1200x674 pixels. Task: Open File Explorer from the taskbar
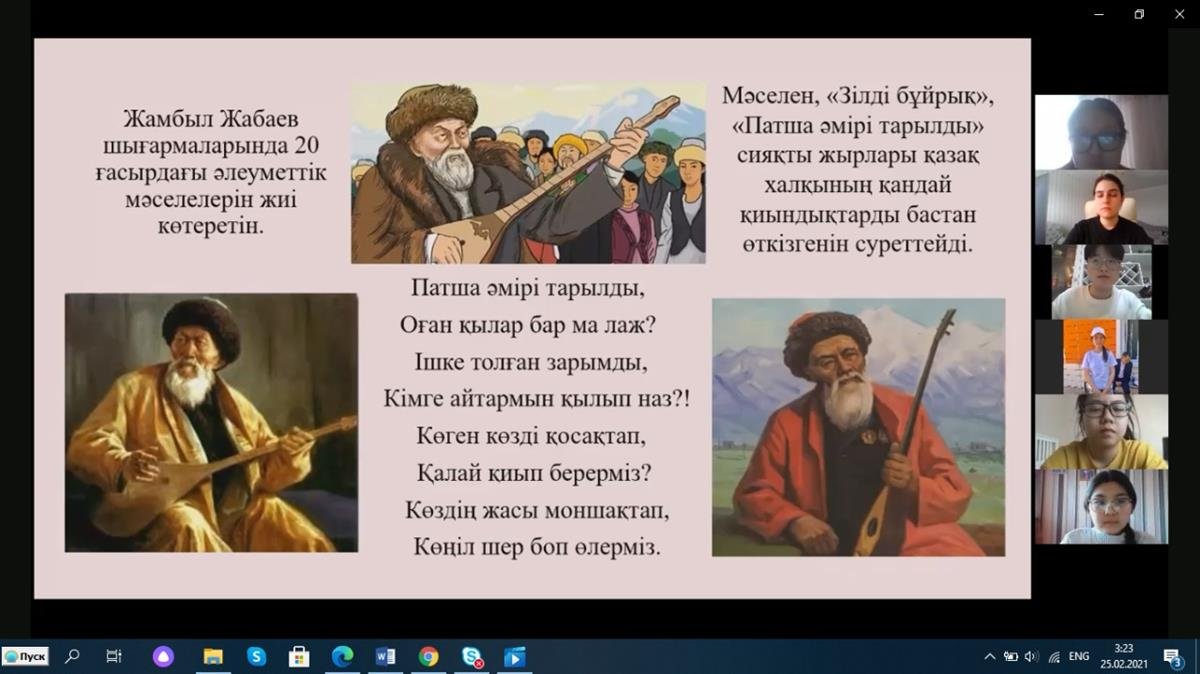(x=213, y=657)
